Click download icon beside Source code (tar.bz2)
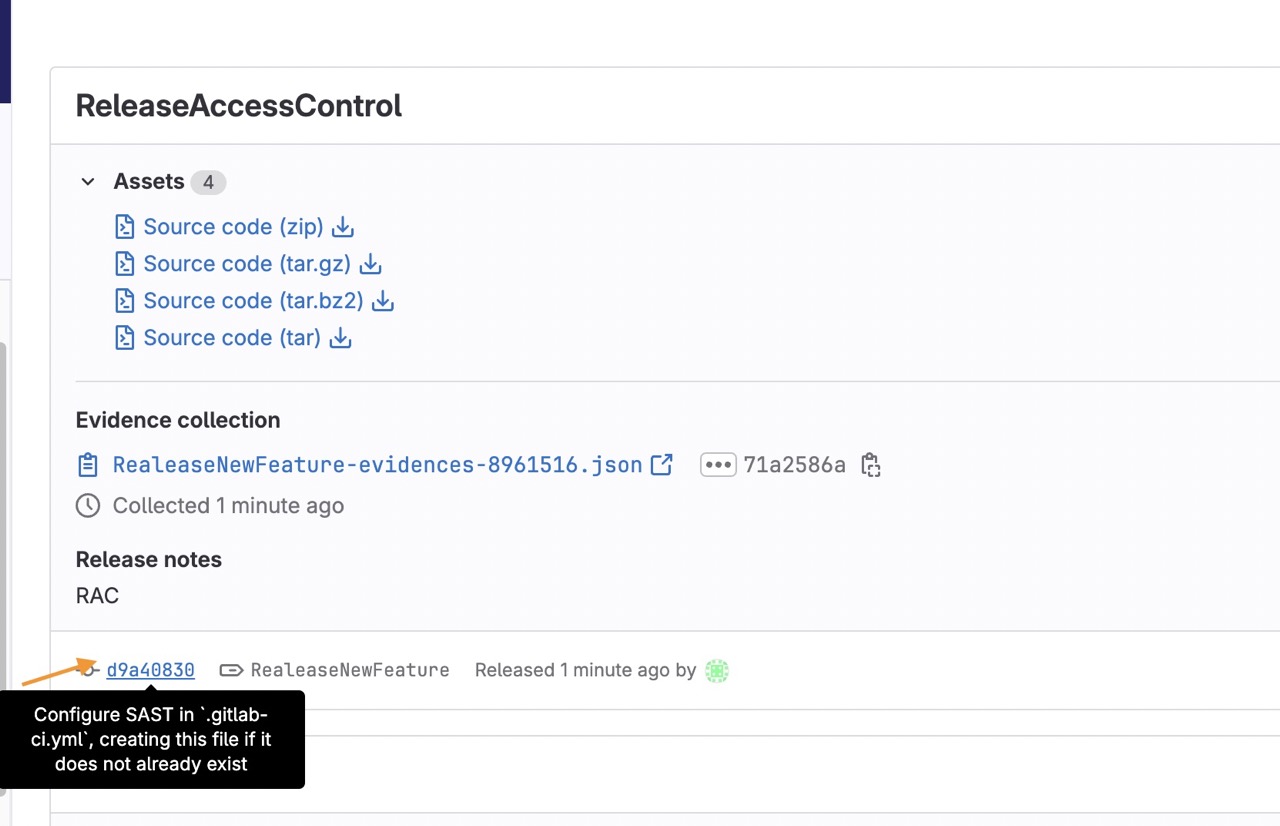This screenshot has width=1280, height=826. (383, 301)
